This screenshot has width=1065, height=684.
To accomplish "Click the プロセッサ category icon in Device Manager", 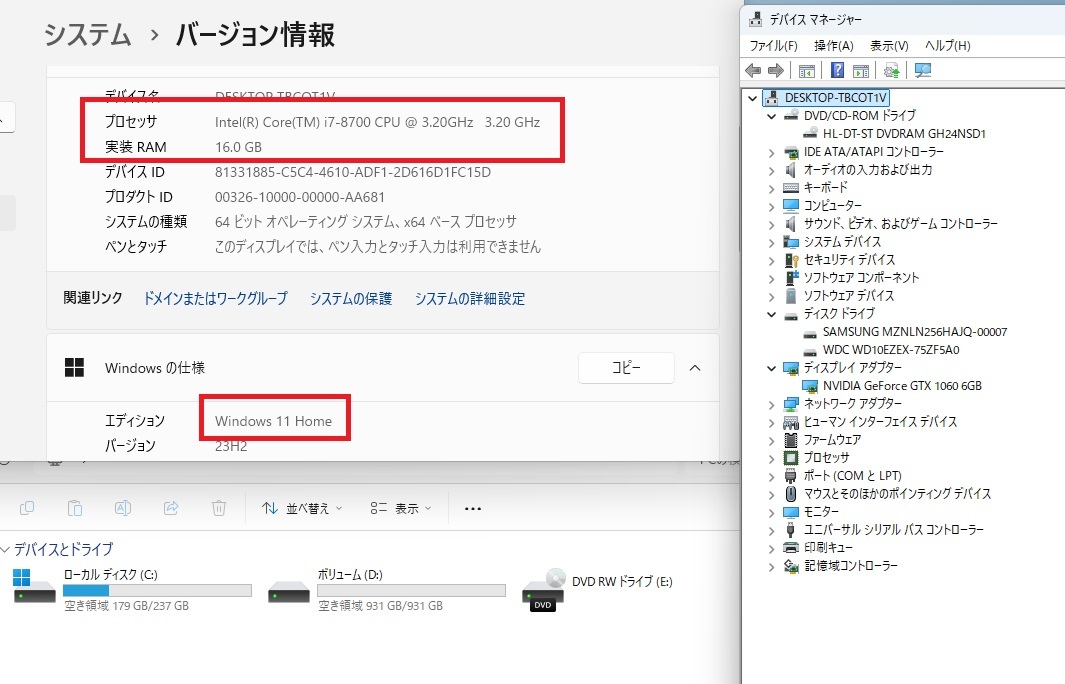I will pos(791,458).
